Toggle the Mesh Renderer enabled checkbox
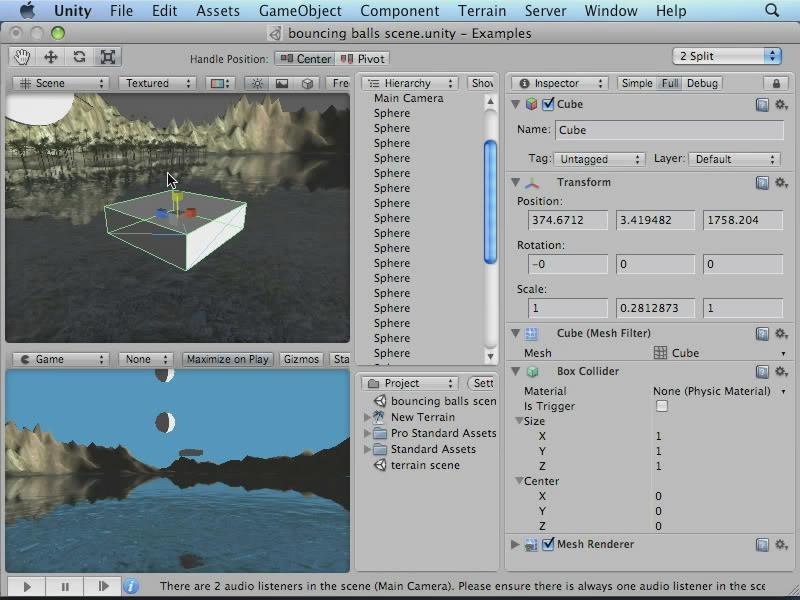 click(x=548, y=544)
